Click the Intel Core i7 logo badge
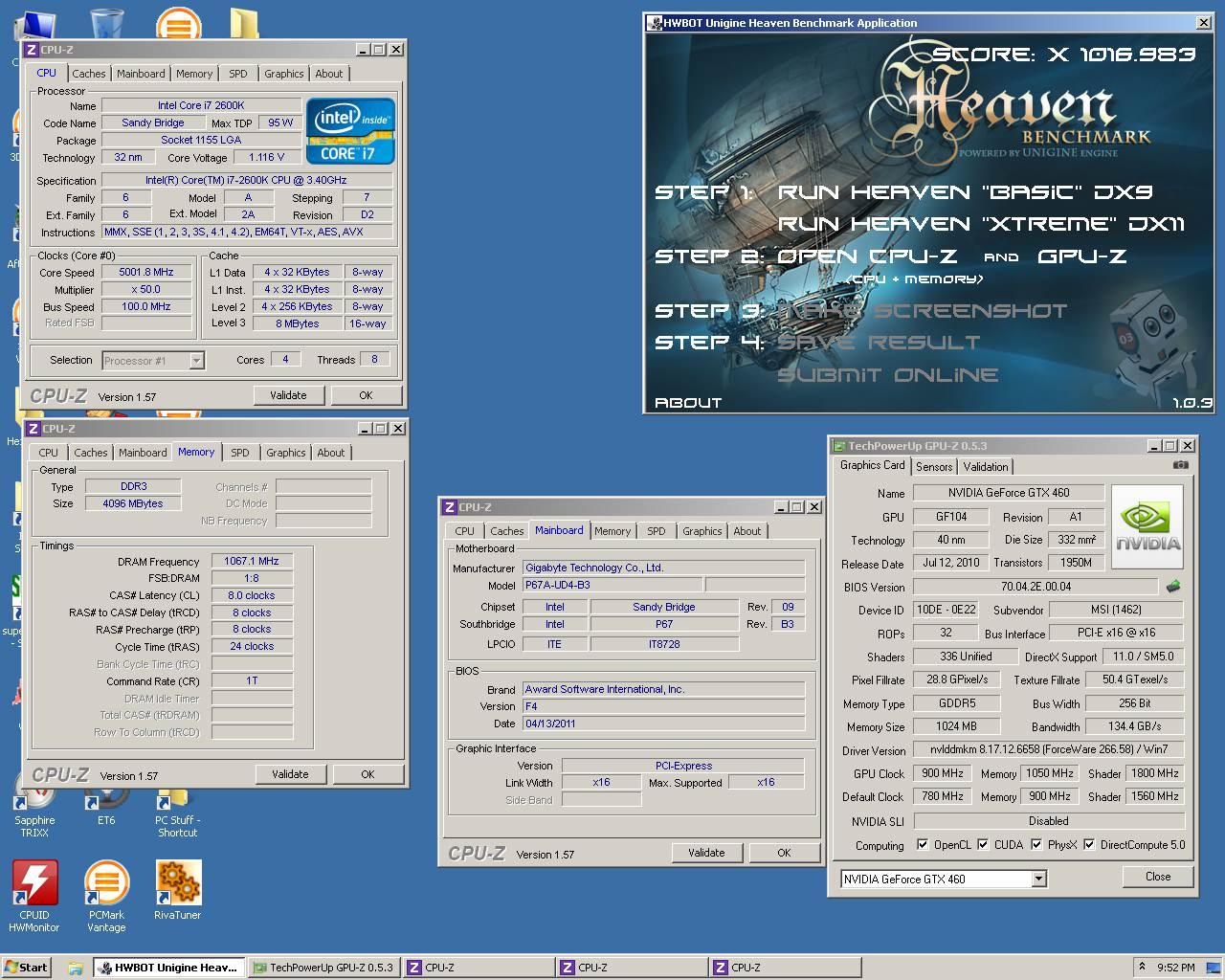The height and width of the screenshot is (980, 1225). (x=350, y=131)
